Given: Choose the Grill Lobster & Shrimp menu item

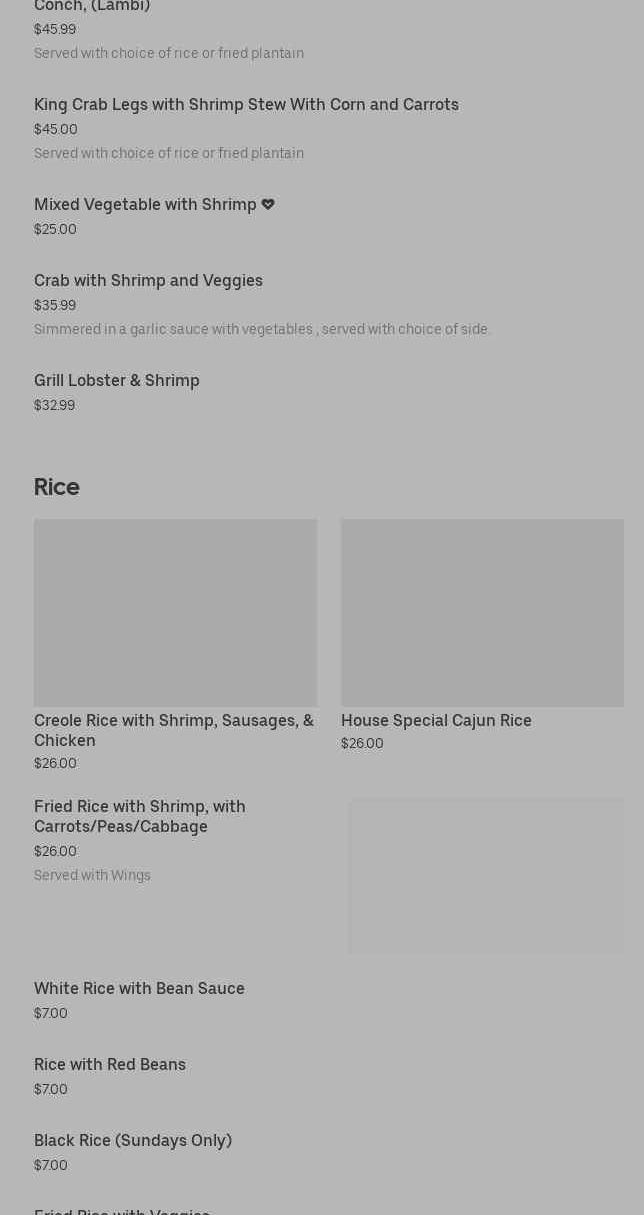Looking at the screenshot, I should [117, 381].
